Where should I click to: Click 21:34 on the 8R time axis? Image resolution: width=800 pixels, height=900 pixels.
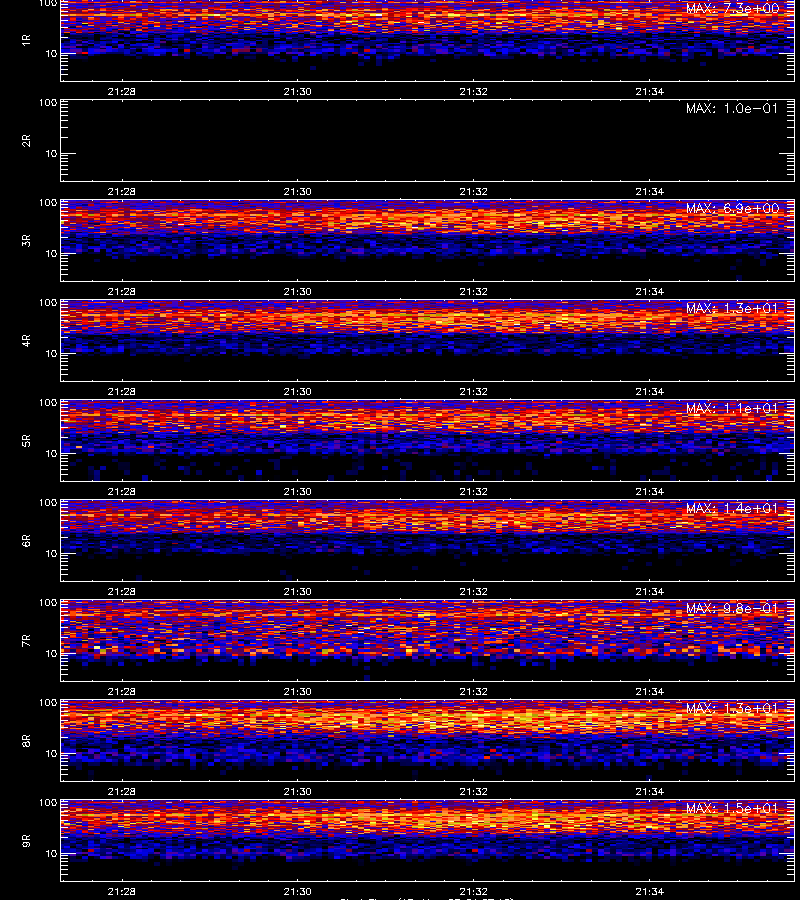click(650, 792)
